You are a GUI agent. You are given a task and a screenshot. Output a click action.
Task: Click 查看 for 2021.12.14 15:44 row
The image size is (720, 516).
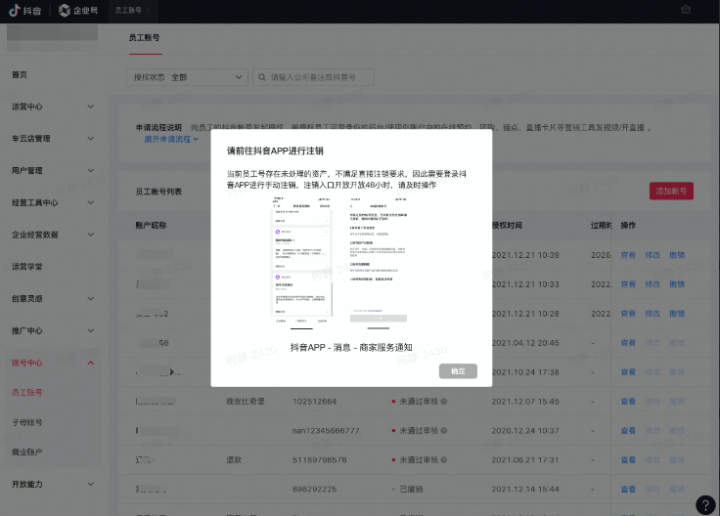(628, 489)
